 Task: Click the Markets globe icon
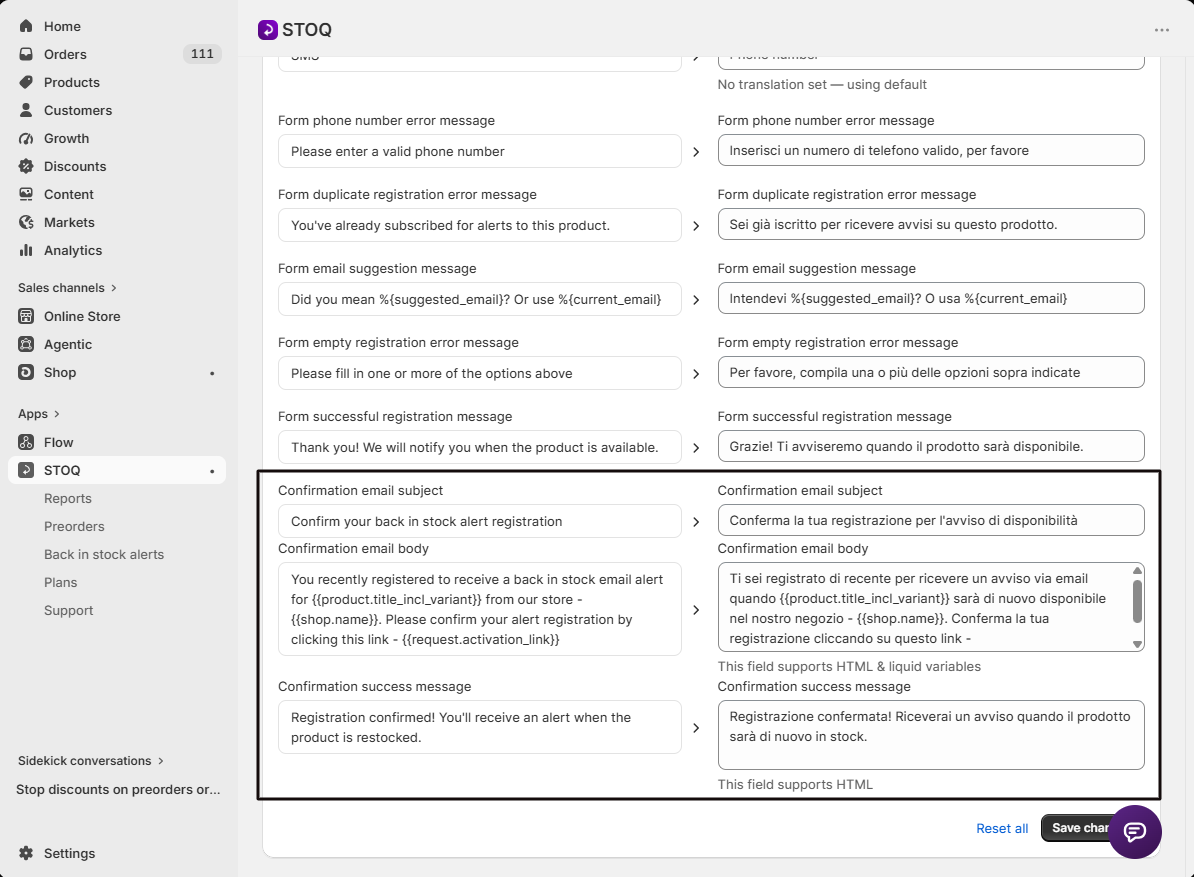click(x=26, y=222)
